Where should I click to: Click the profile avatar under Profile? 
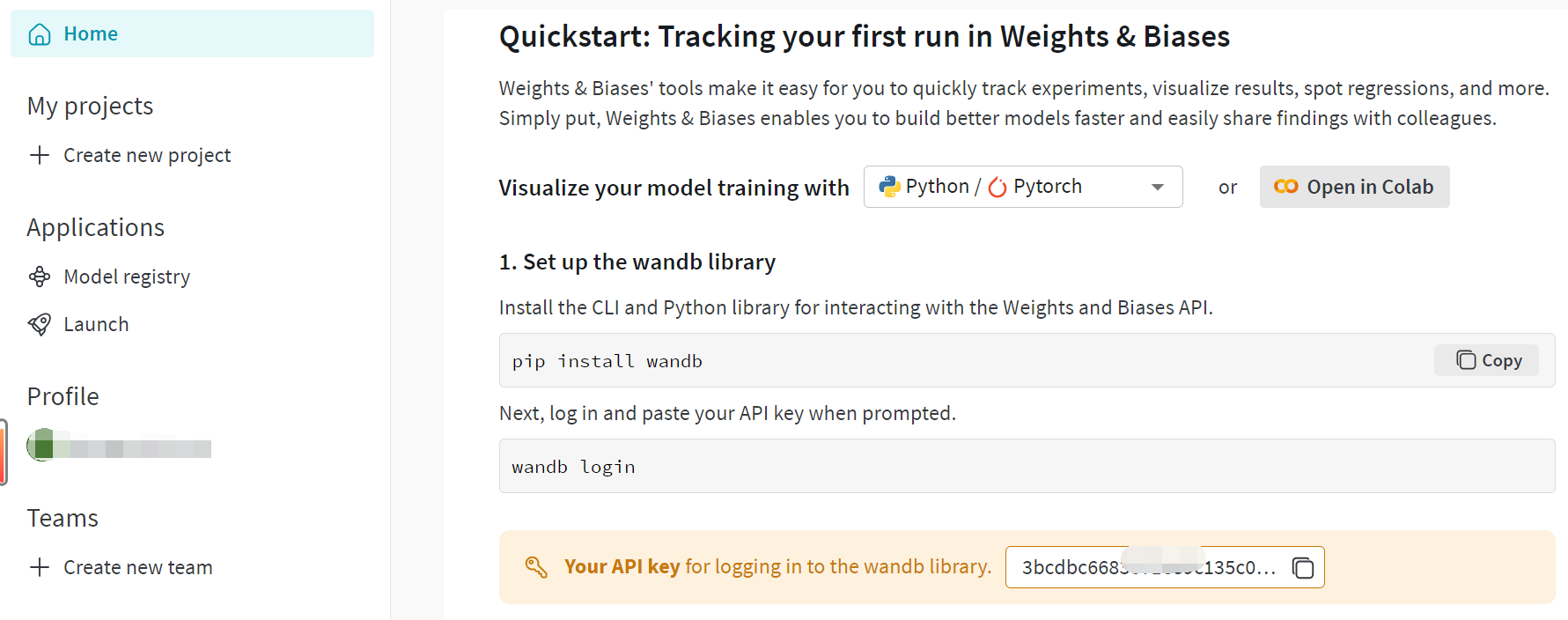[x=42, y=447]
